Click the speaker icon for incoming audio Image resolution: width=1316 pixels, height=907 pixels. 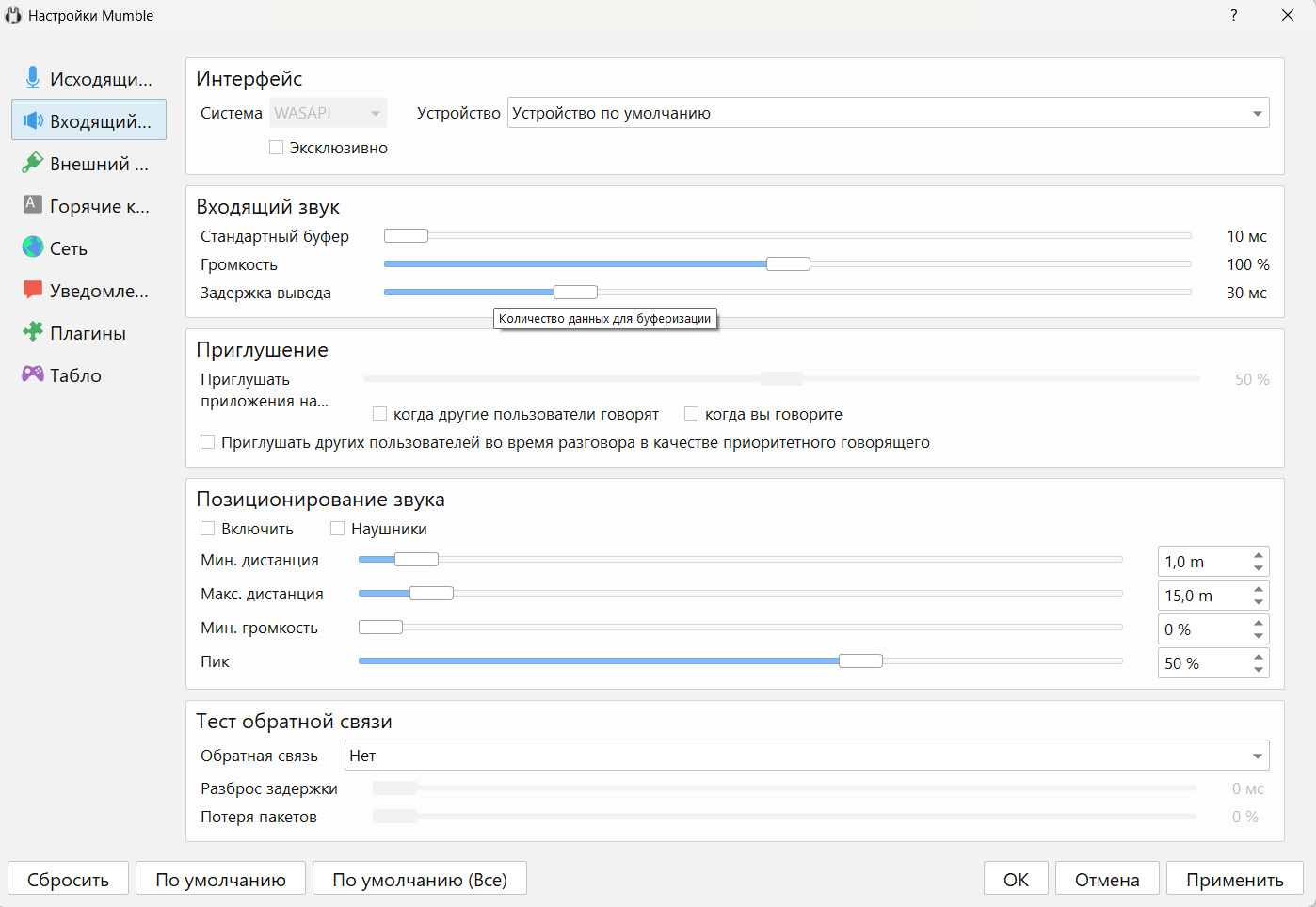33,120
